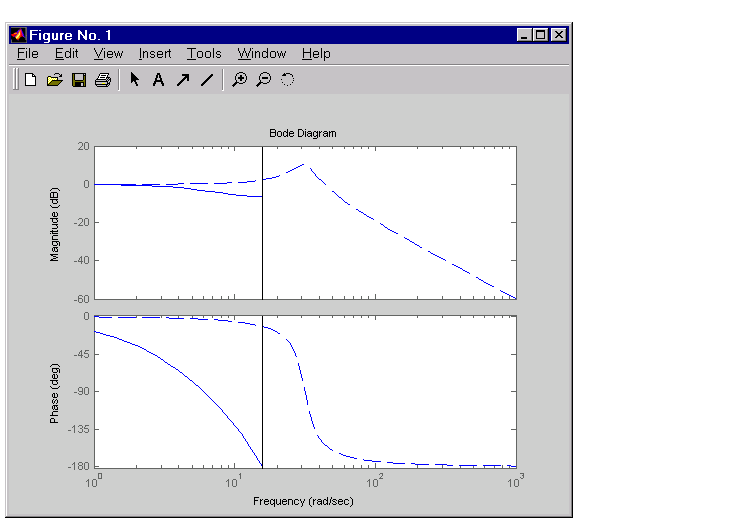Toggle the Edit Plot arrow pointer tool
The height and width of the screenshot is (524, 750).
(x=135, y=80)
